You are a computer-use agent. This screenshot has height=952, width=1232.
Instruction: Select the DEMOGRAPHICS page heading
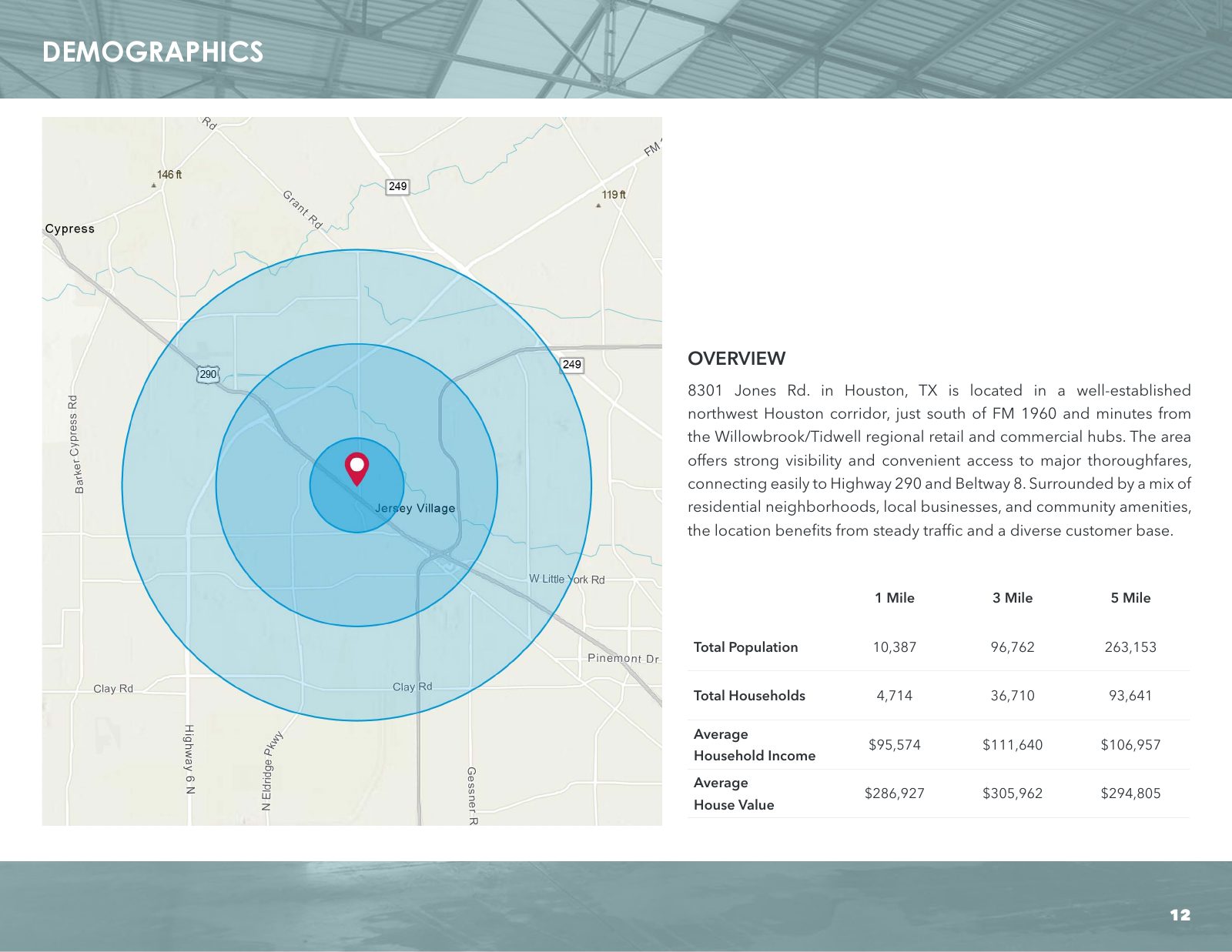pyautogui.click(x=152, y=52)
